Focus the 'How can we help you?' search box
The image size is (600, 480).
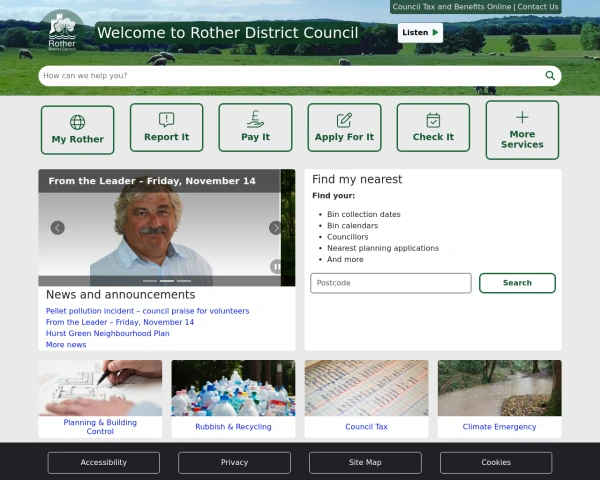[x=290, y=76]
